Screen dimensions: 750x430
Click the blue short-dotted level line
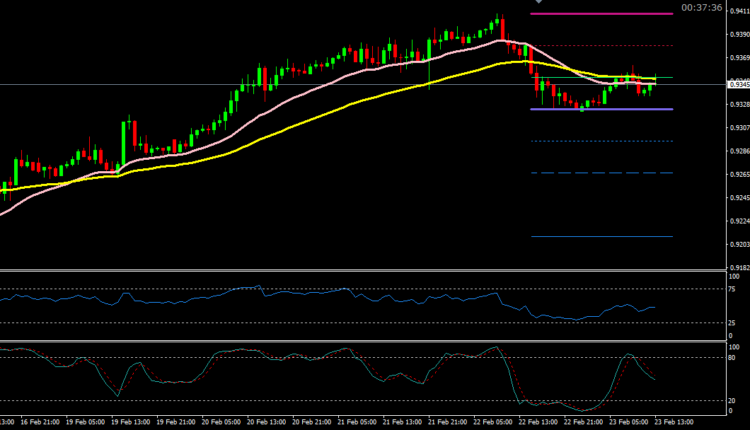pyautogui.click(x=600, y=142)
